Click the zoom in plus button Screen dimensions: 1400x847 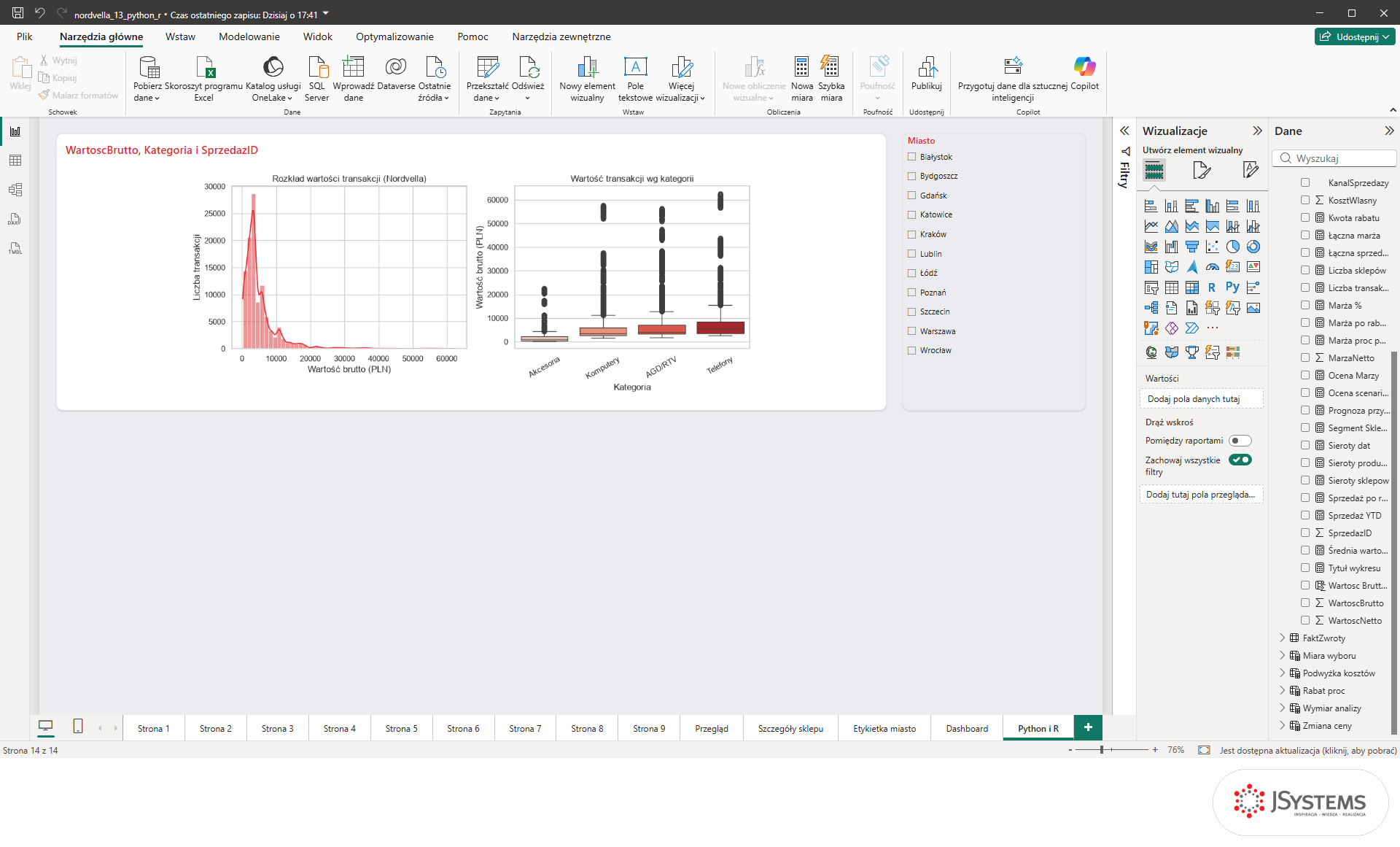1155,750
